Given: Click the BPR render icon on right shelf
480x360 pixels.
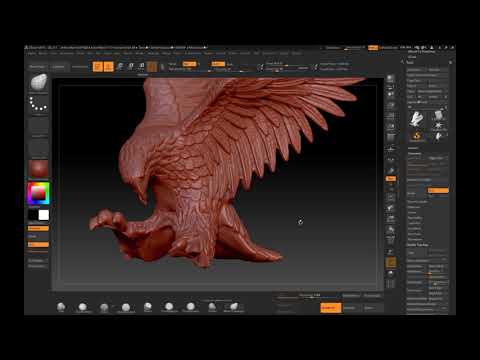Looking at the screenshot, I should [390, 79].
